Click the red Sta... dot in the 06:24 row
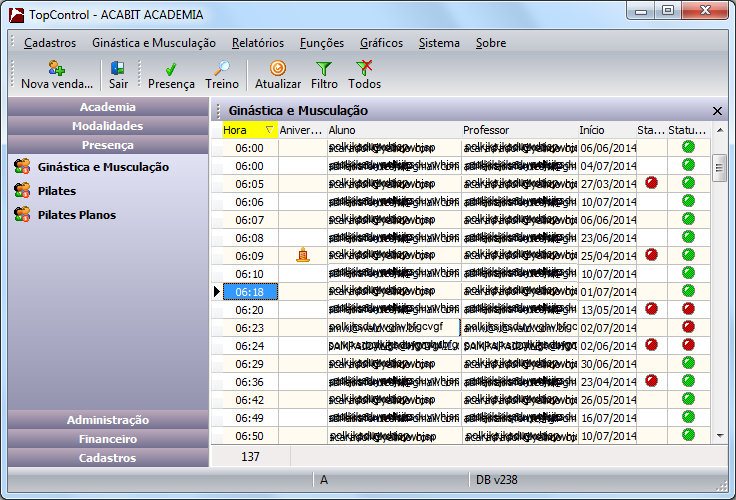Viewport: 736px width, 500px height. 651,345
